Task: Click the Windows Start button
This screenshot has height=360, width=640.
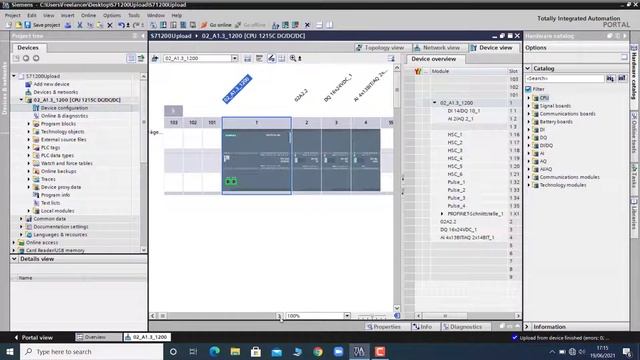Action: point(10,351)
